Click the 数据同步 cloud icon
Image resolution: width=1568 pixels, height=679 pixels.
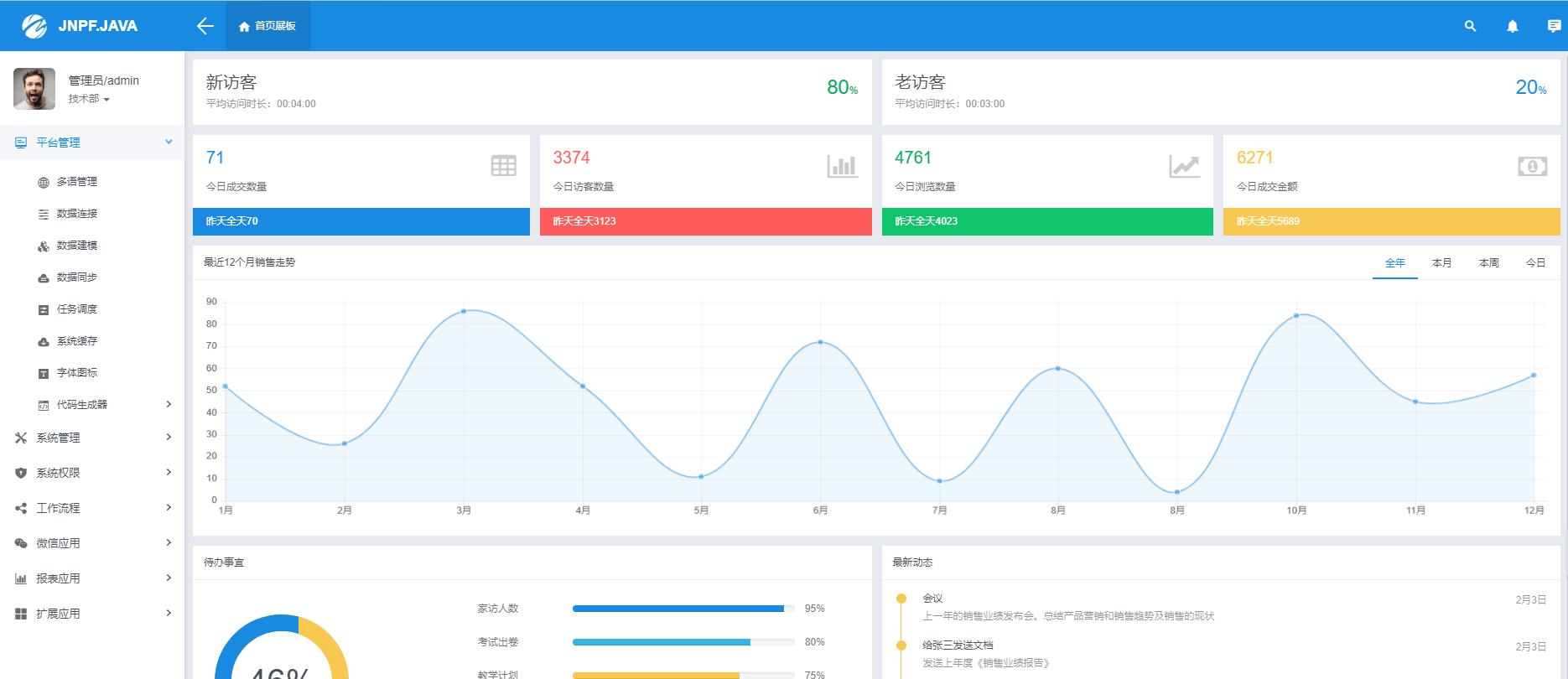[44, 277]
